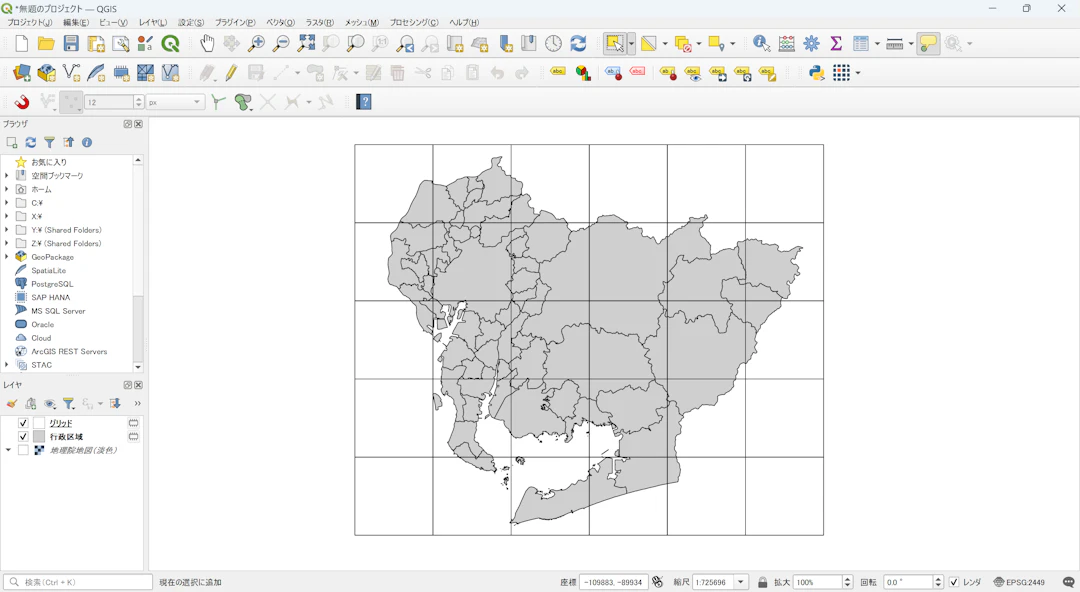Open the プロジェクト menu
Image resolution: width=1080 pixels, height=592 pixels.
[30, 22]
